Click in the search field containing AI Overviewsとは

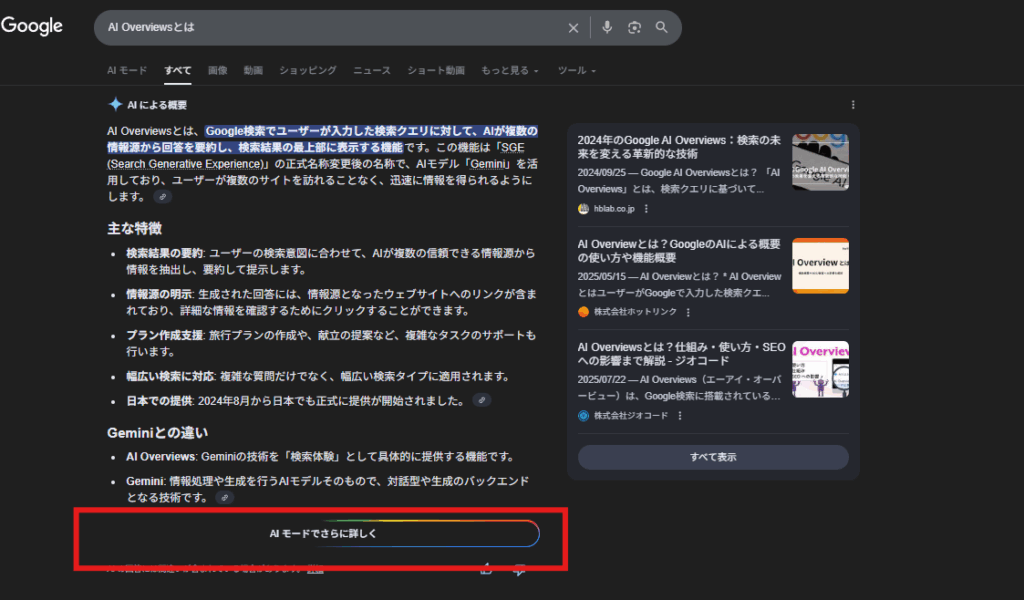330,28
